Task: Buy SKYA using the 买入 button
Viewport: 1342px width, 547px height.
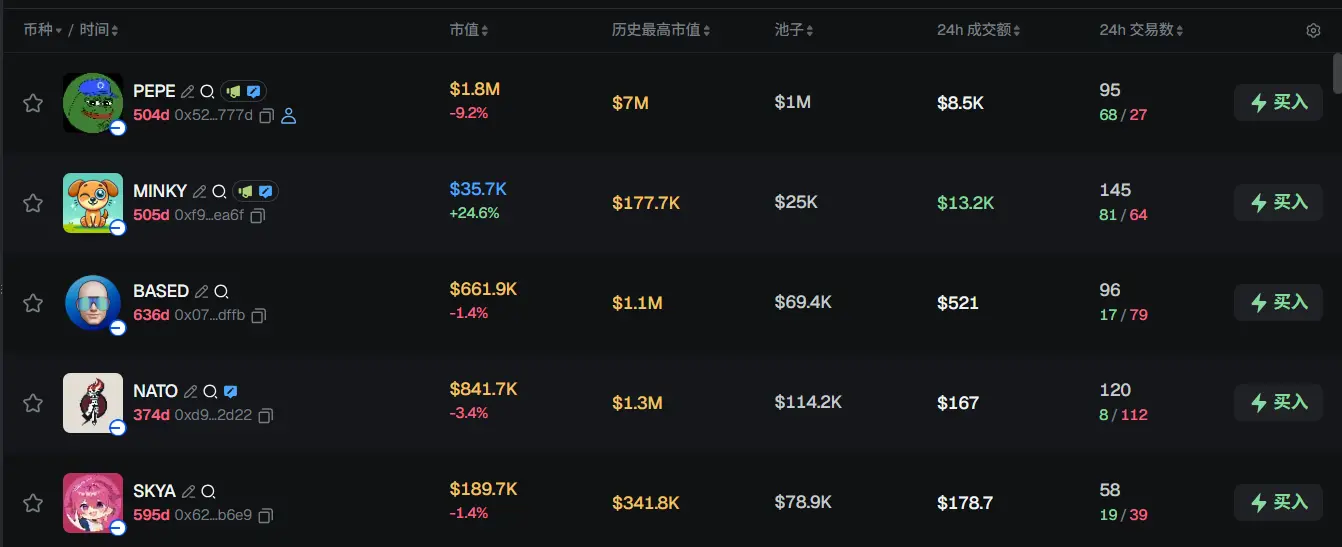Action: point(1278,502)
